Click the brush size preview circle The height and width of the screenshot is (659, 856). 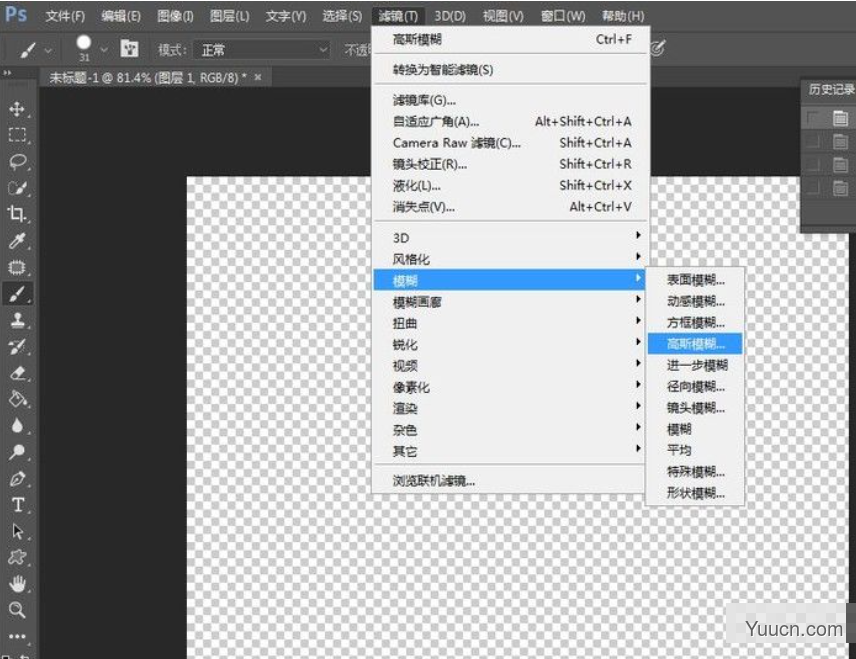(83, 43)
